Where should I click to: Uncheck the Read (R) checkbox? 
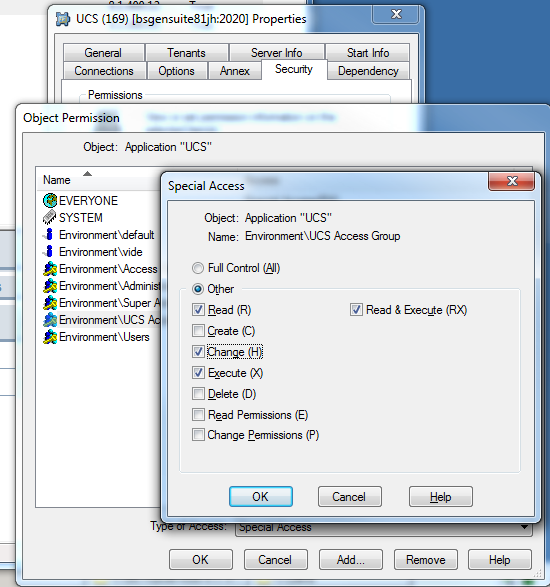tap(198, 310)
